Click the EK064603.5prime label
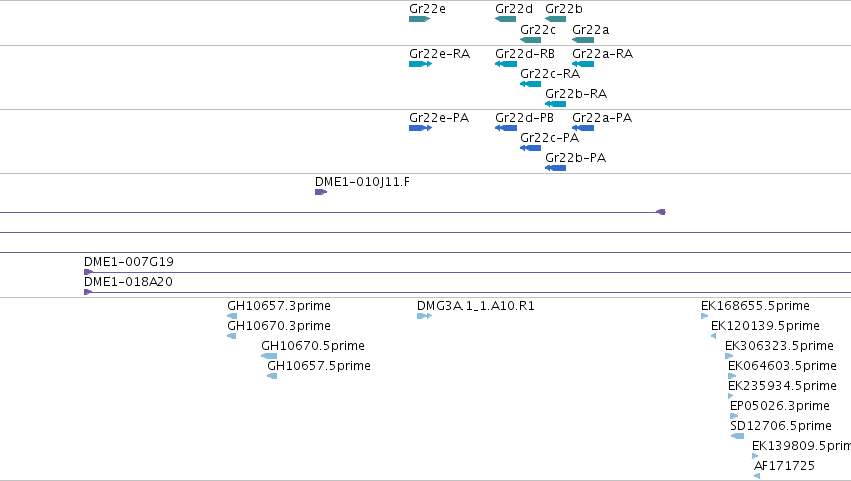851x481 pixels. (782, 366)
